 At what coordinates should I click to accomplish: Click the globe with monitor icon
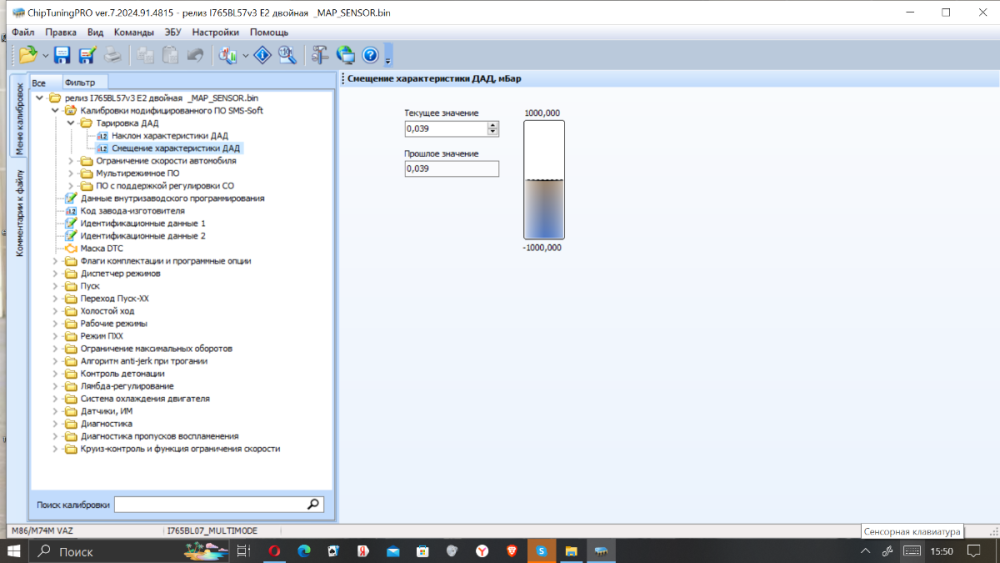(x=346, y=55)
